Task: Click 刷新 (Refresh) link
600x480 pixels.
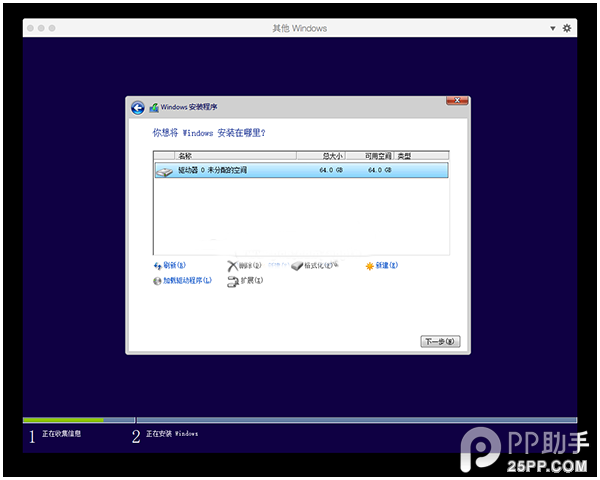Action: click(174, 265)
